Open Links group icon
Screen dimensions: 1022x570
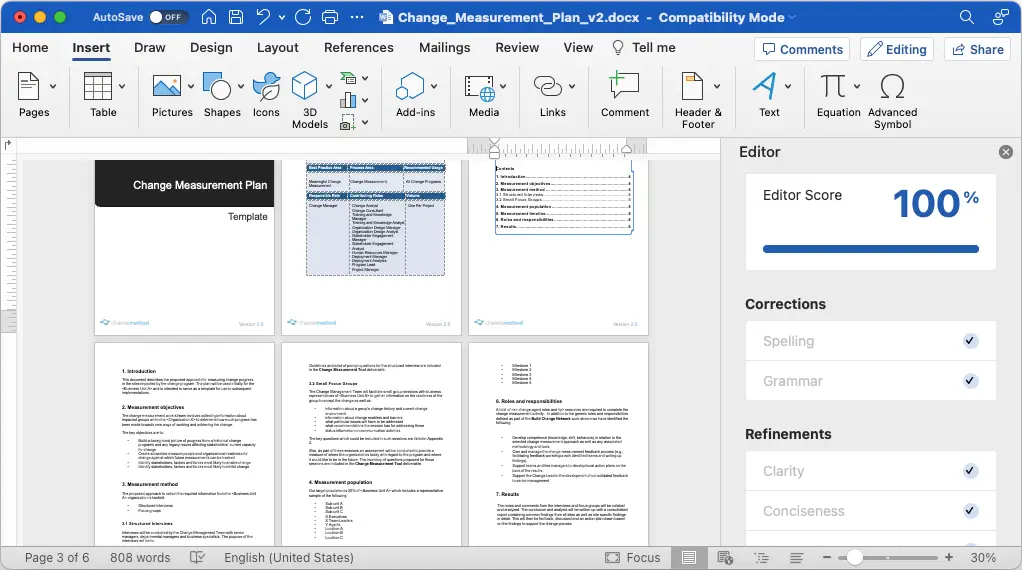548,86
